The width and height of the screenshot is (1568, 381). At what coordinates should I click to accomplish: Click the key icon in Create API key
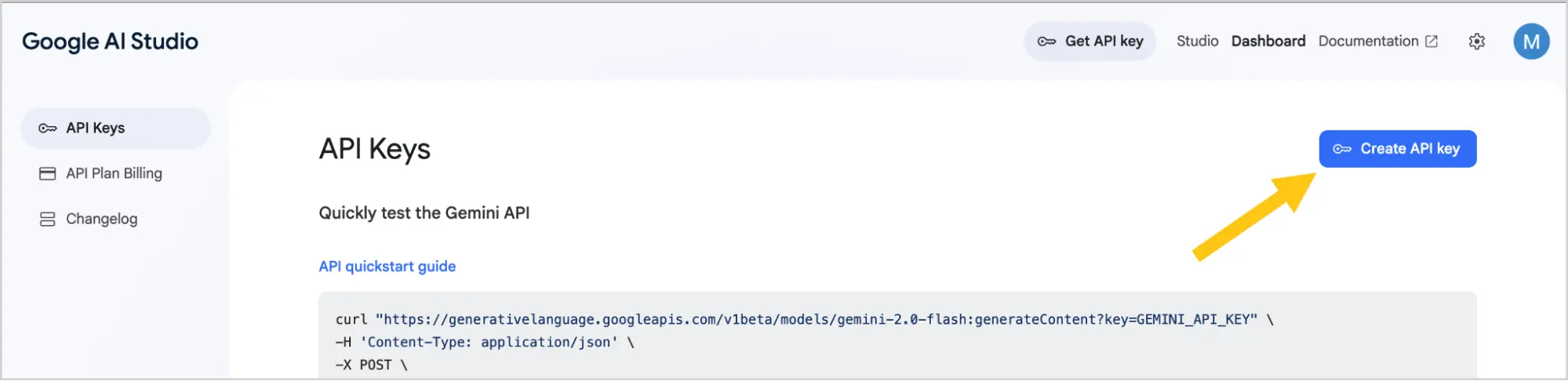coord(1342,149)
